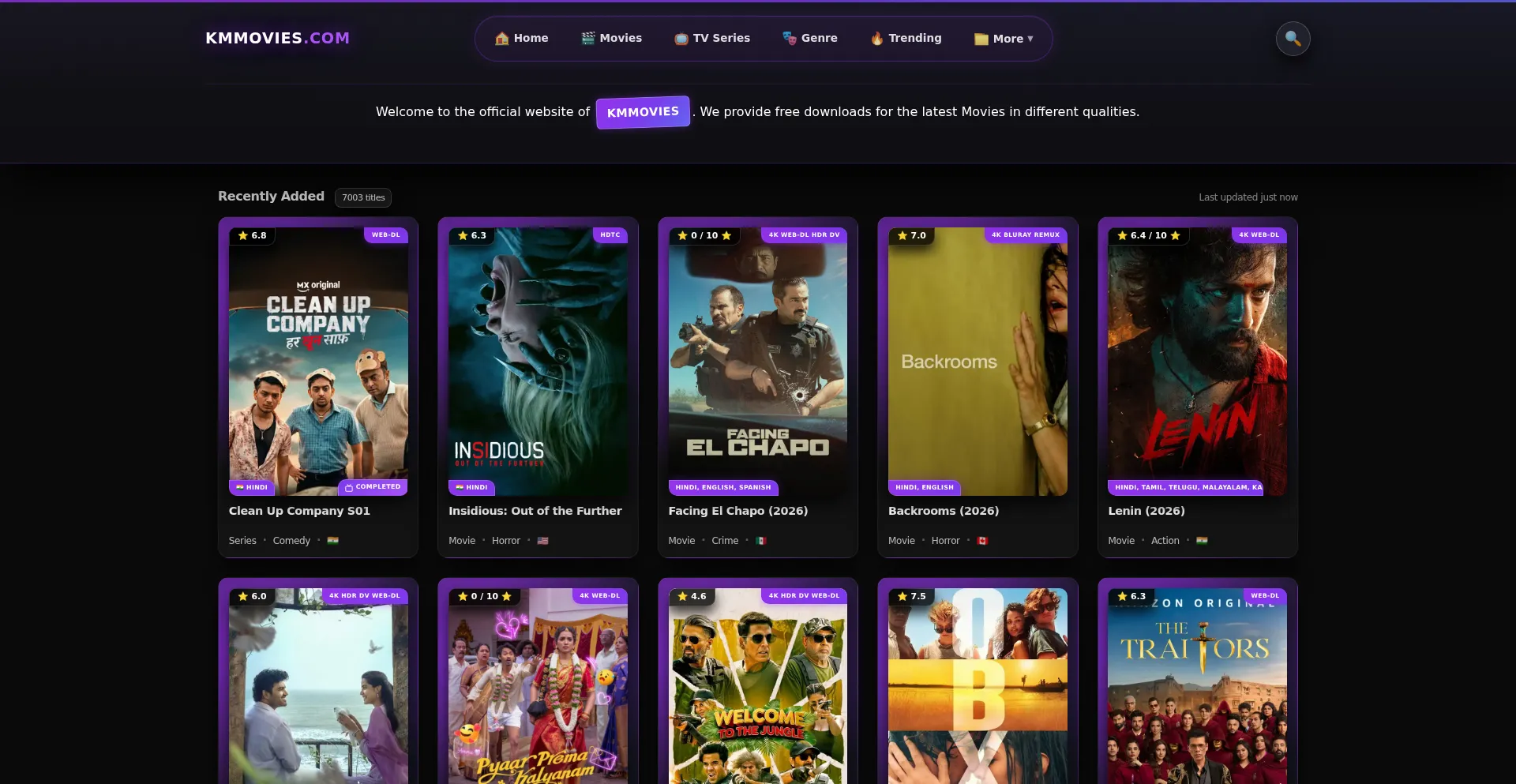Expand the More dropdown menu
Screen dimensions: 1516x784
[x=1004, y=39]
